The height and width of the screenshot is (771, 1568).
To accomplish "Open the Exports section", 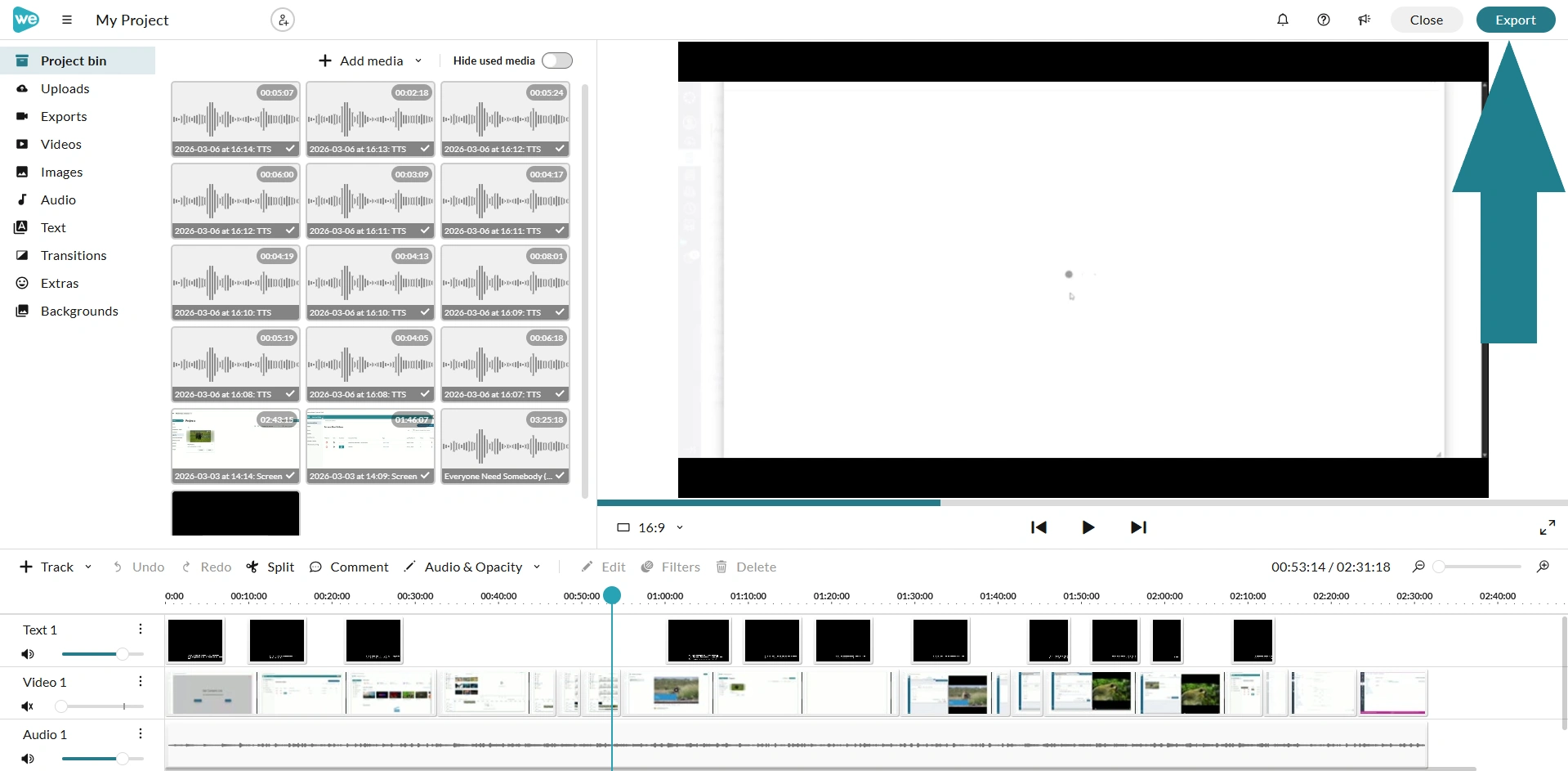I will [78, 116].
